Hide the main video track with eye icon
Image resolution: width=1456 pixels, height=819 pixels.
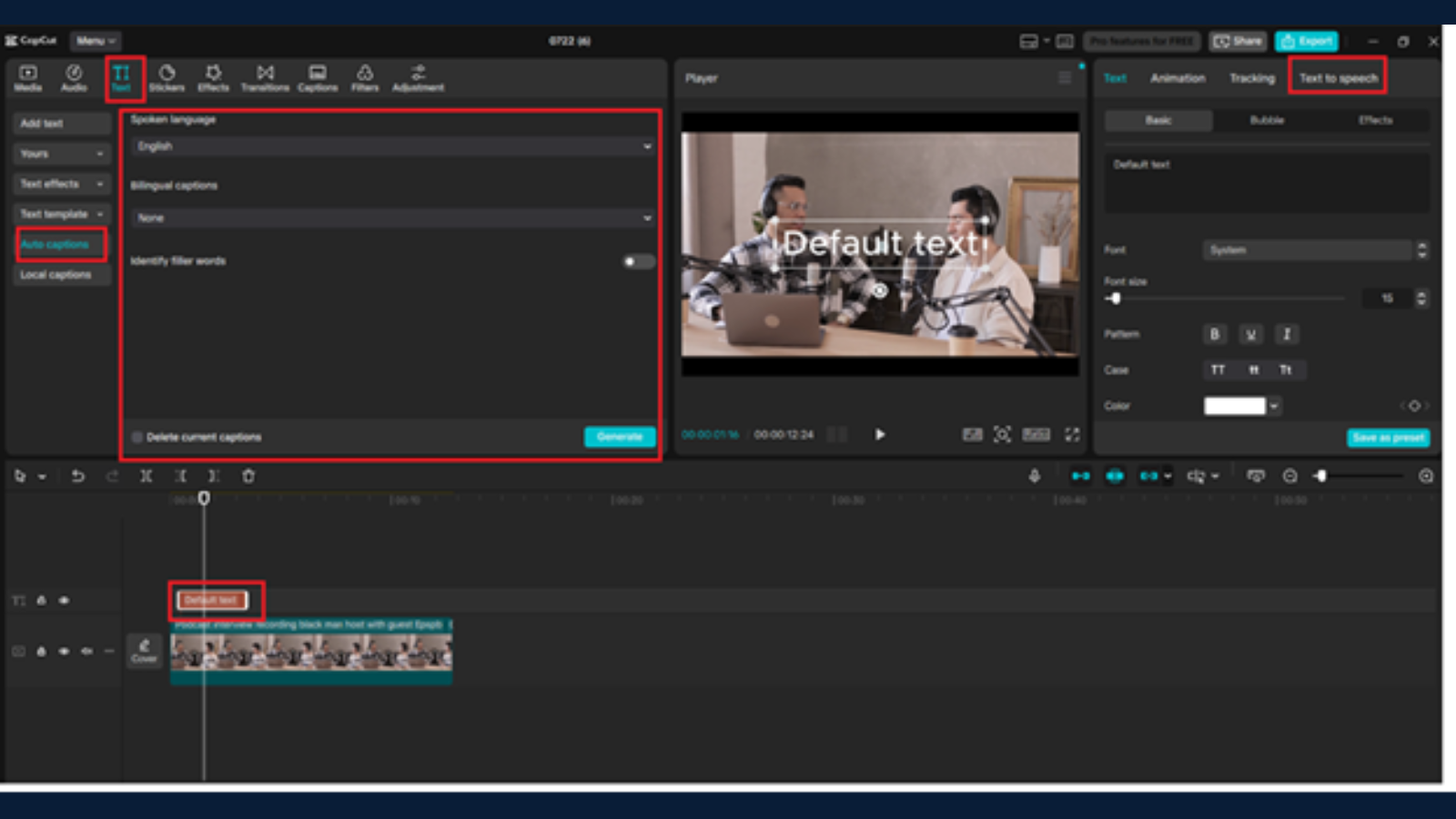(x=64, y=652)
